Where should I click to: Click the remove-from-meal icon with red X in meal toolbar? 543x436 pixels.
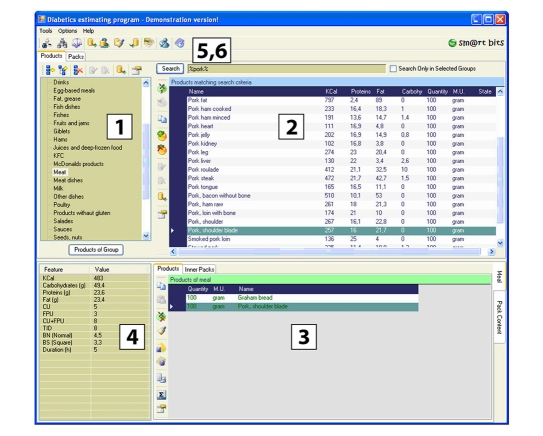161,316
